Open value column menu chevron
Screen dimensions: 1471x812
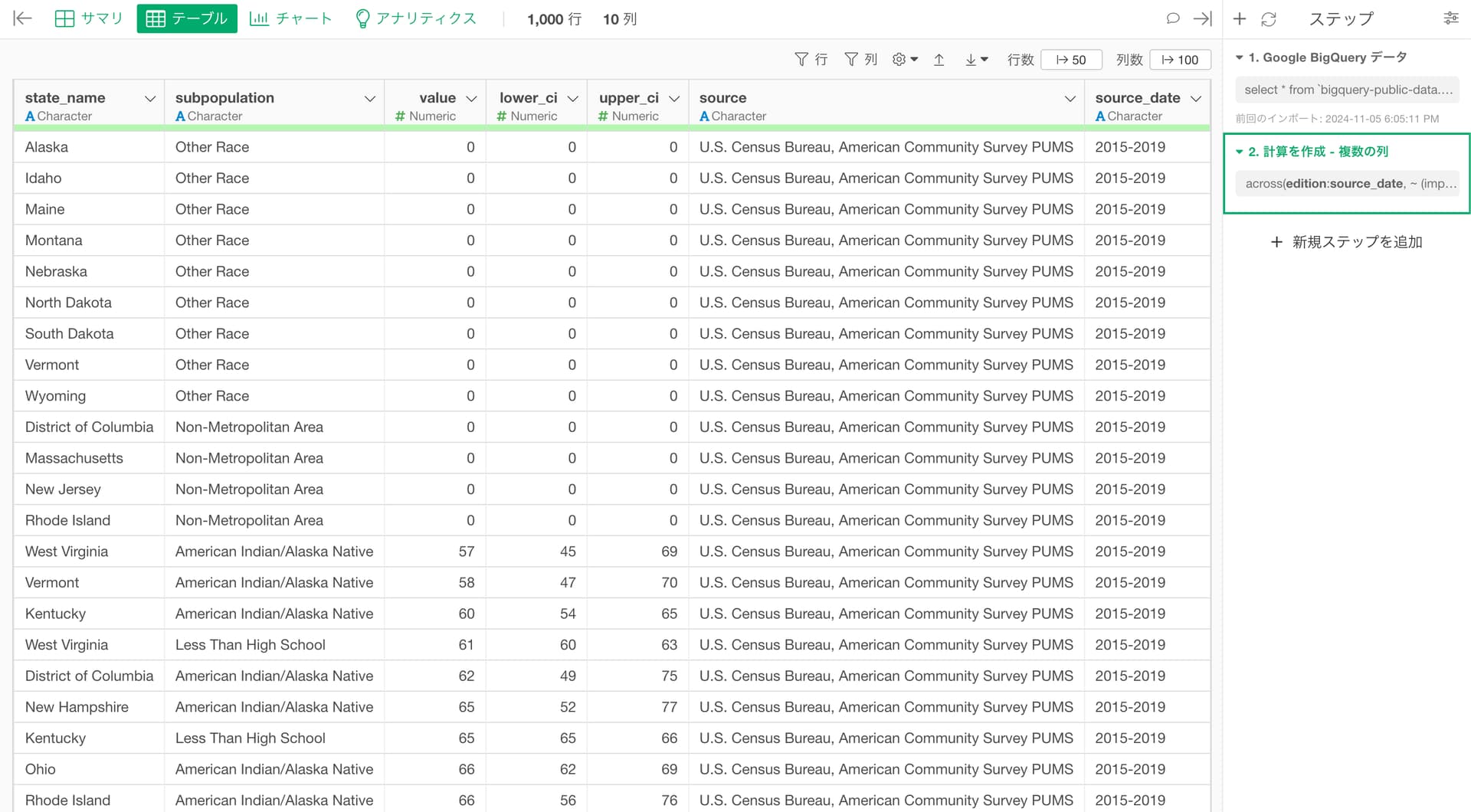click(x=472, y=98)
